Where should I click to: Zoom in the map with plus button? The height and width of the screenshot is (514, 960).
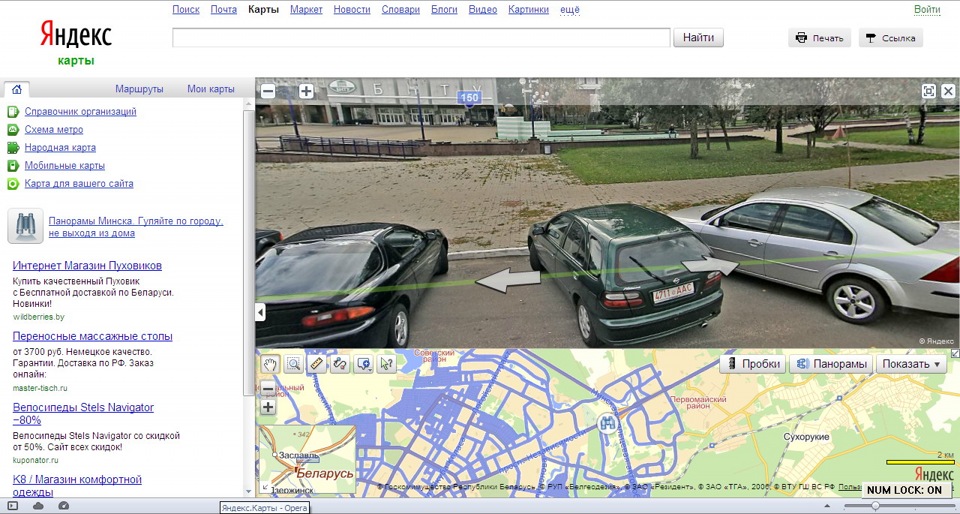pyautogui.click(x=268, y=407)
